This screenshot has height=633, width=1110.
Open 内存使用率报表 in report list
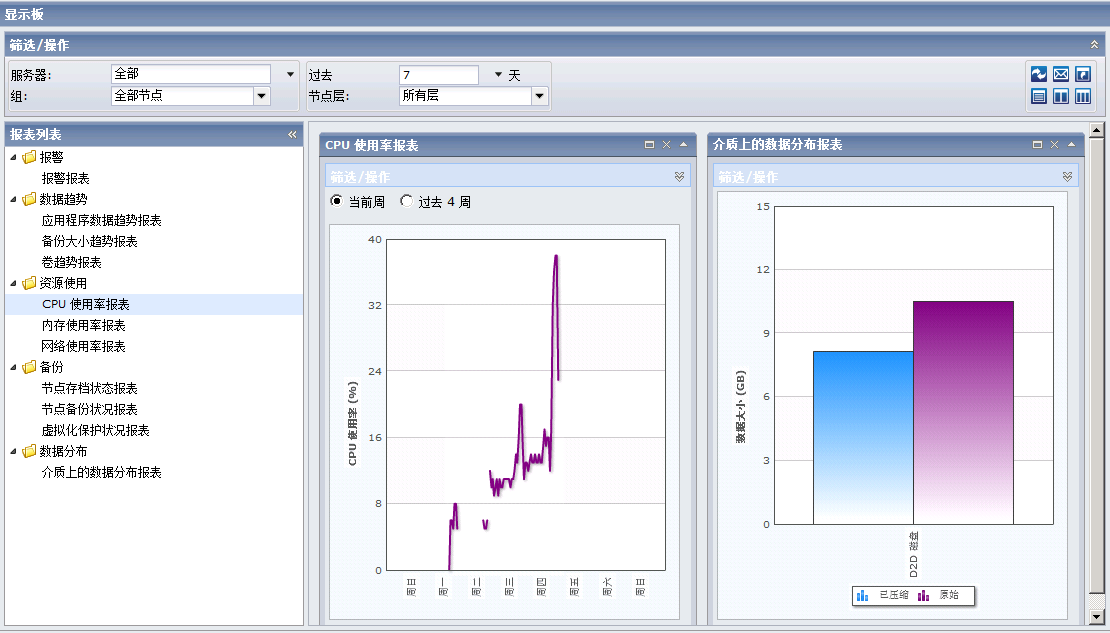pyautogui.click(x=84, y=326)
